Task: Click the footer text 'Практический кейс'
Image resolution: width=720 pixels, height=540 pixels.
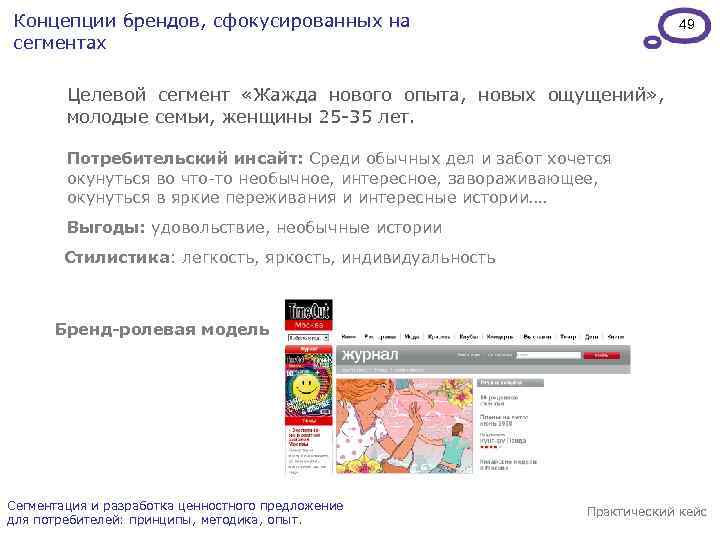Action: [647, 512]
